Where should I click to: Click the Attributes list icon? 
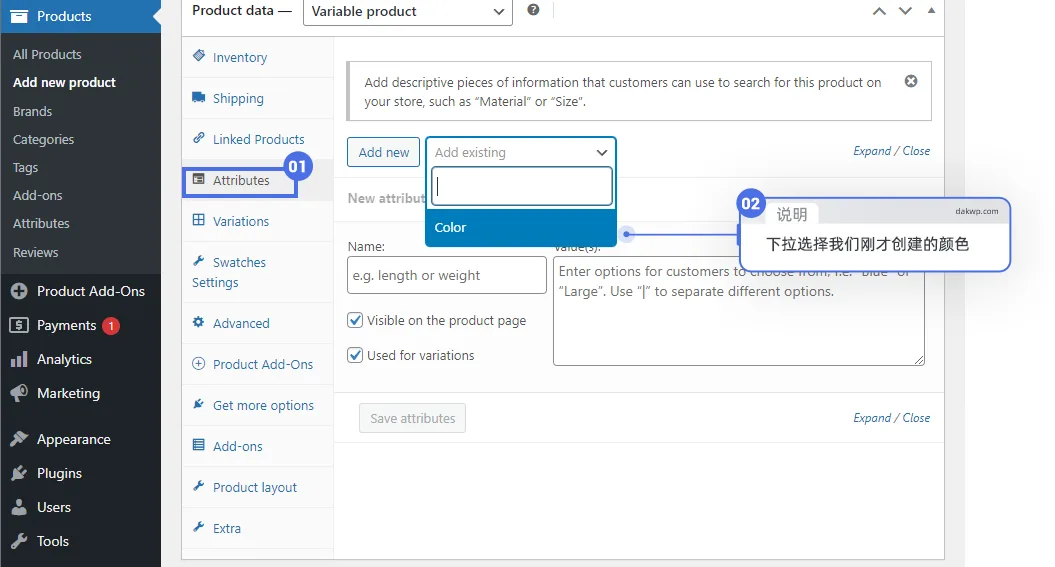(198, 179)
